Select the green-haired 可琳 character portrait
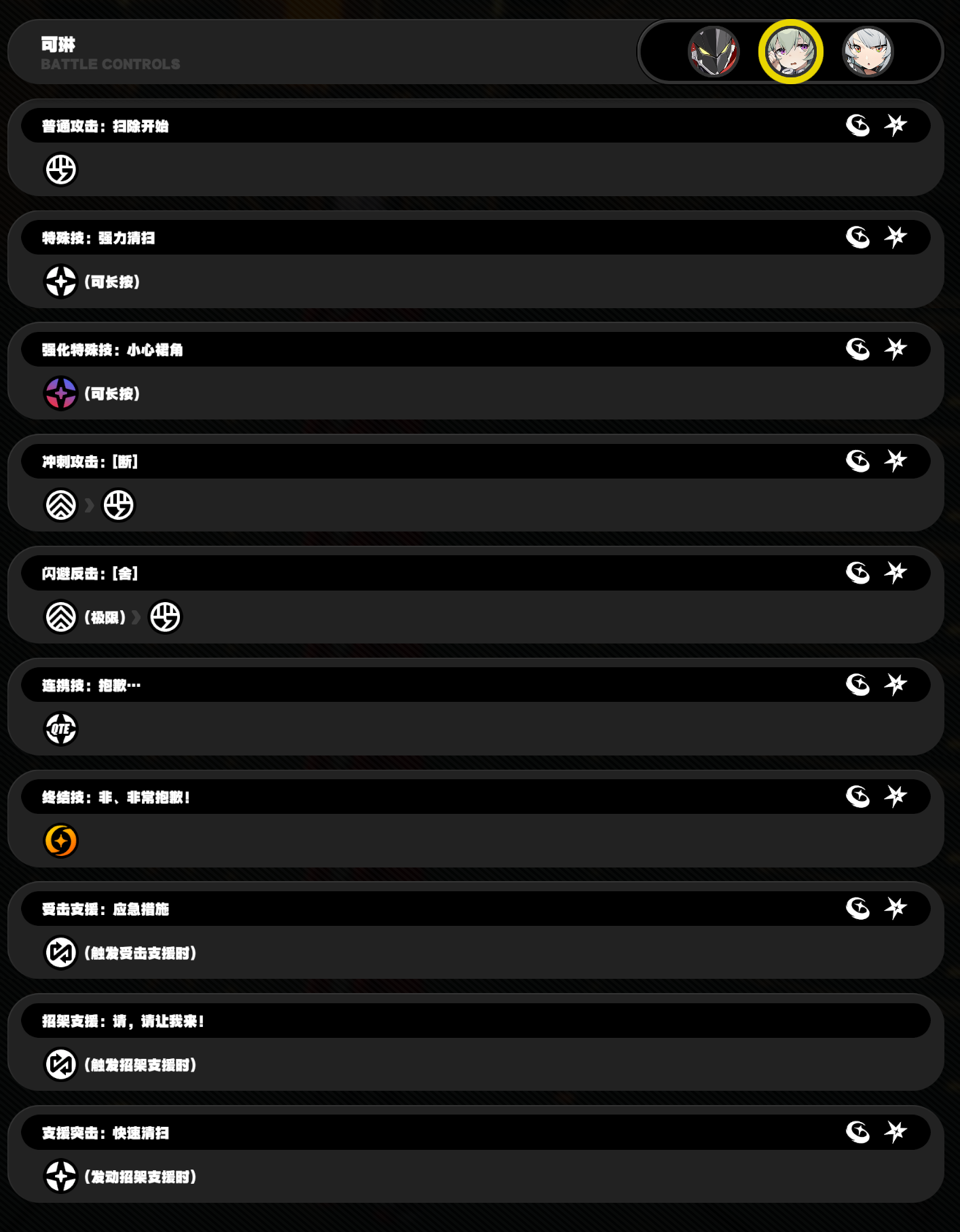The image size is (960, 1232). click(x=790, y=52)
